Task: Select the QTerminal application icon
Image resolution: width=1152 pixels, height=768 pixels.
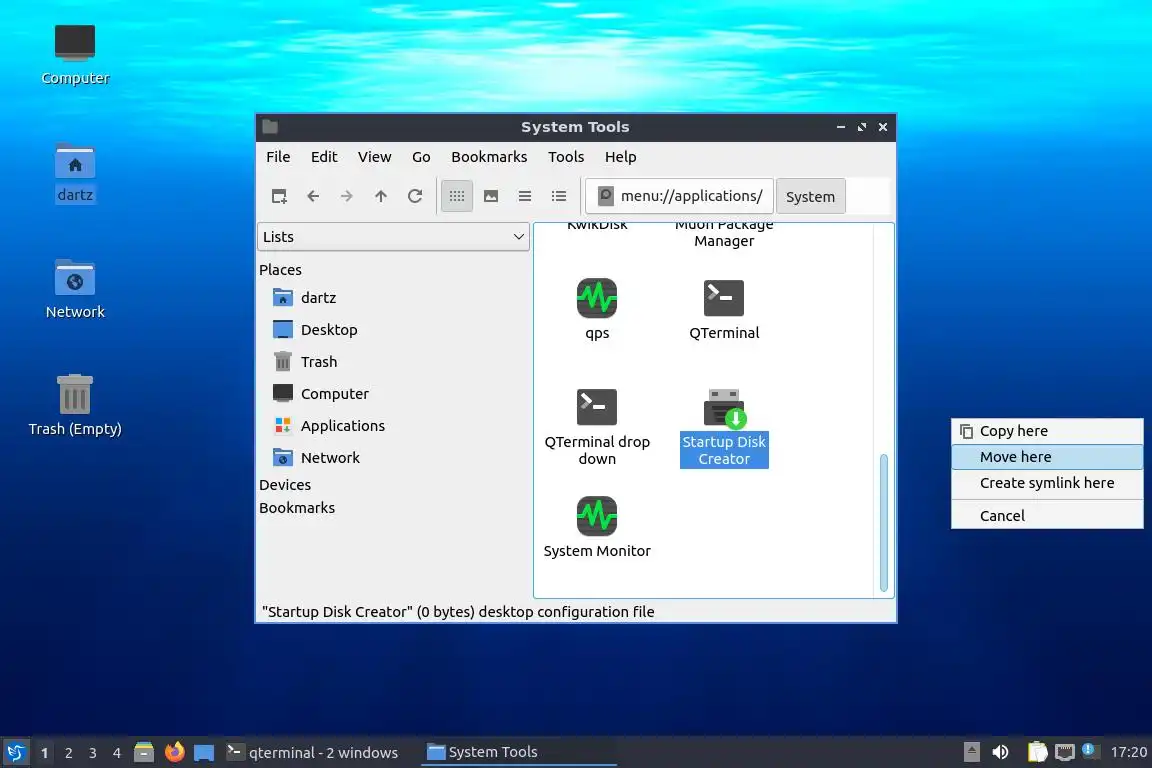Action: 724,298
